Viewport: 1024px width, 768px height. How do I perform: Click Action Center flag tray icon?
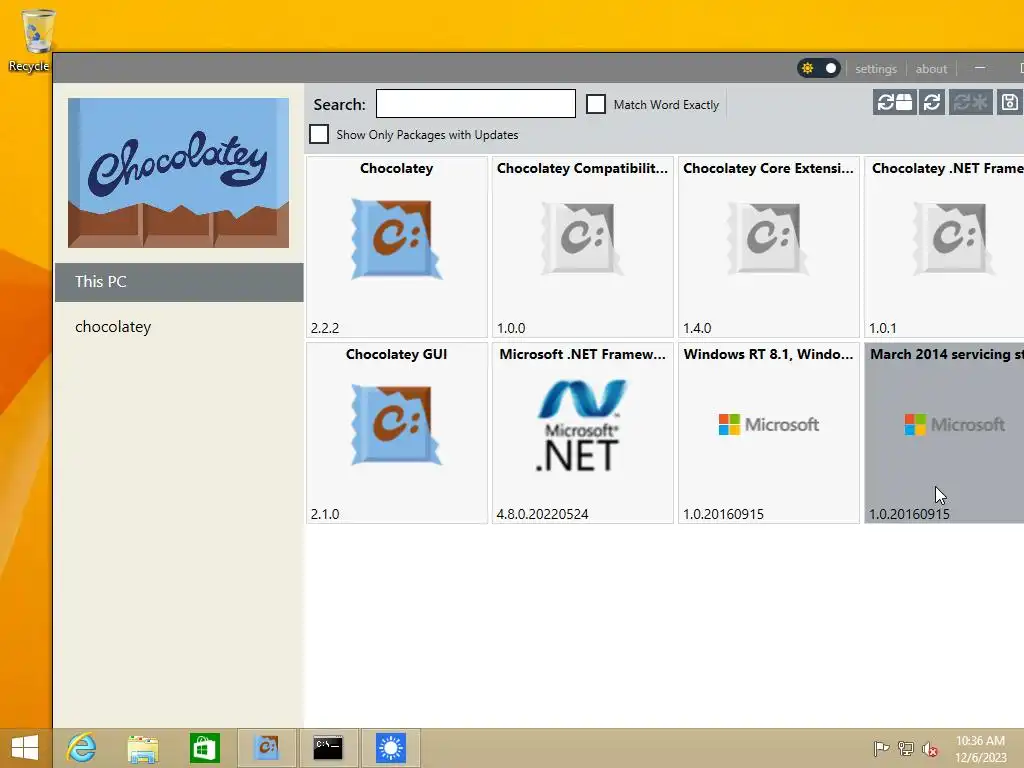(881, 748)
